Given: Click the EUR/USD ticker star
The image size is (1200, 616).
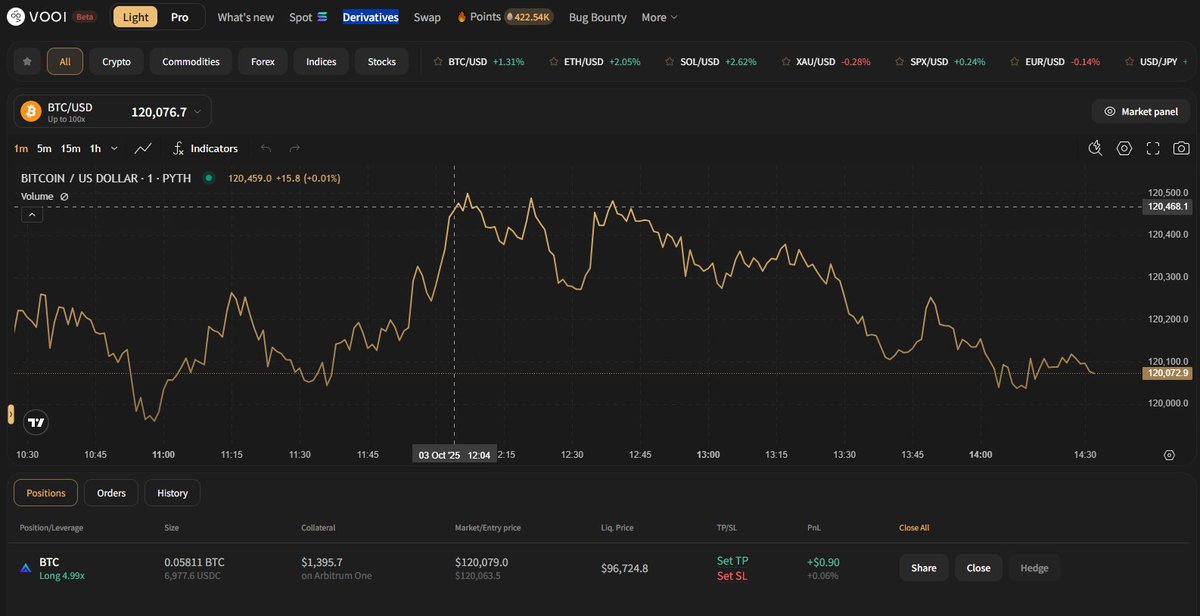Looking at the screenshot, I should pos(1015,61).
